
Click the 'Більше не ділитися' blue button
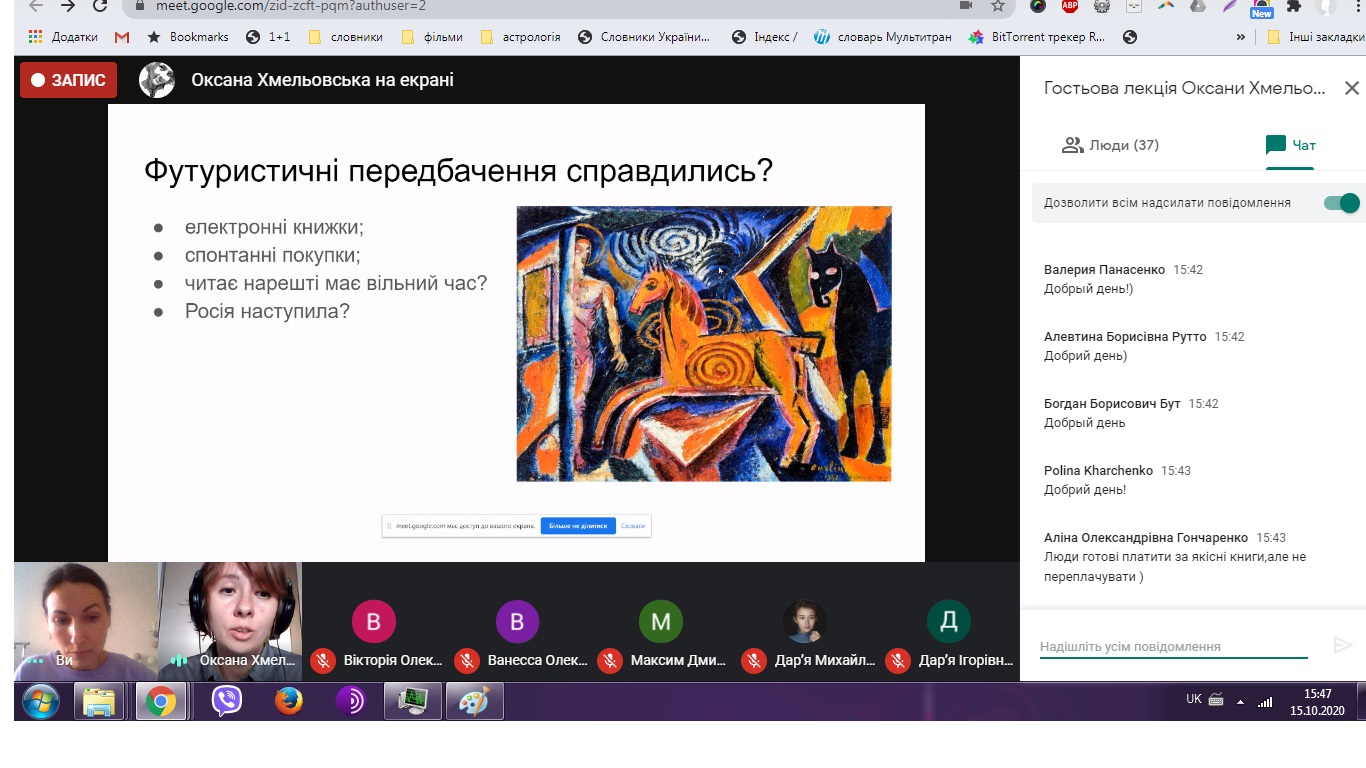(578, 526)
